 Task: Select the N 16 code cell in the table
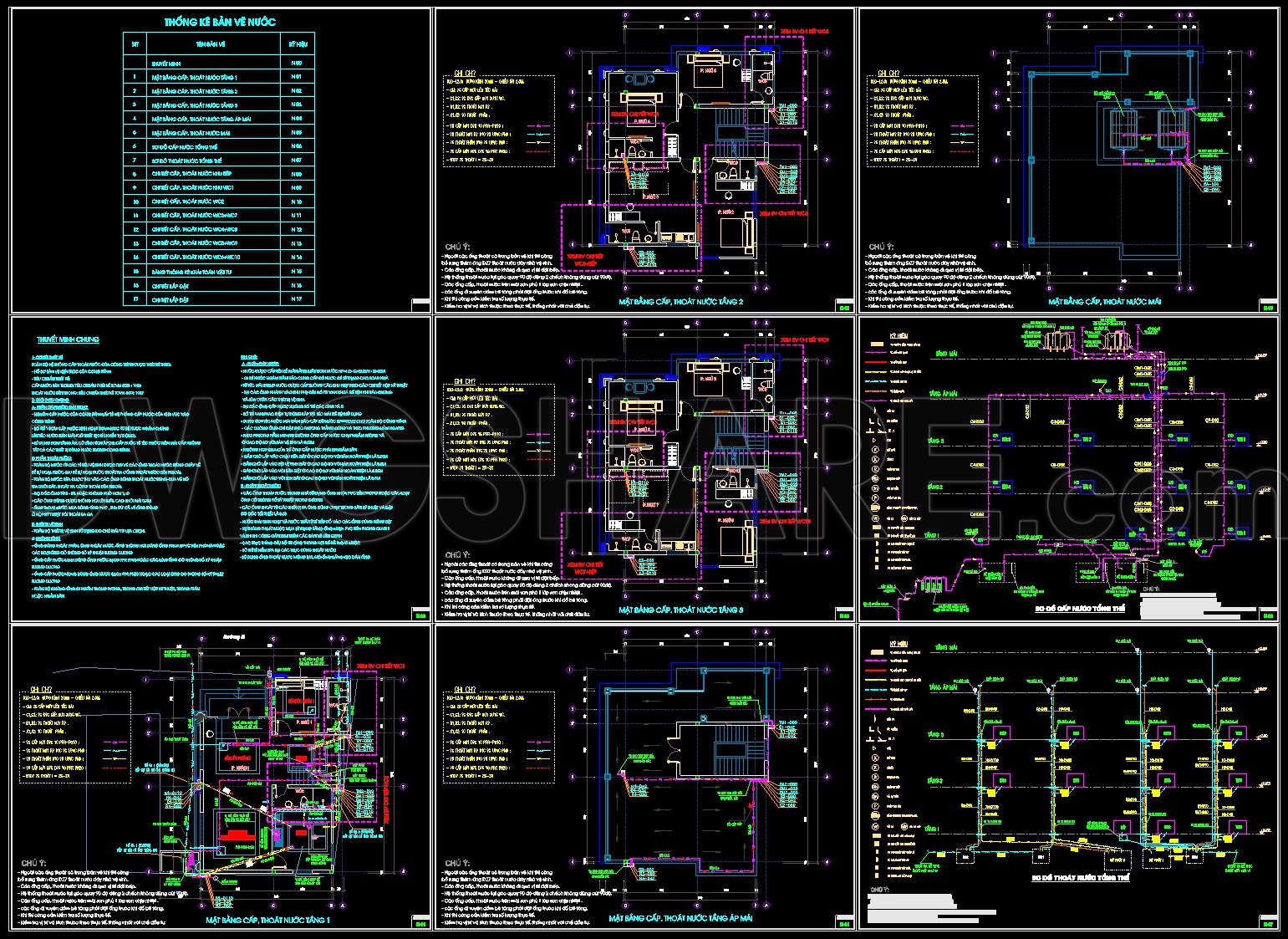coord(296,286)
